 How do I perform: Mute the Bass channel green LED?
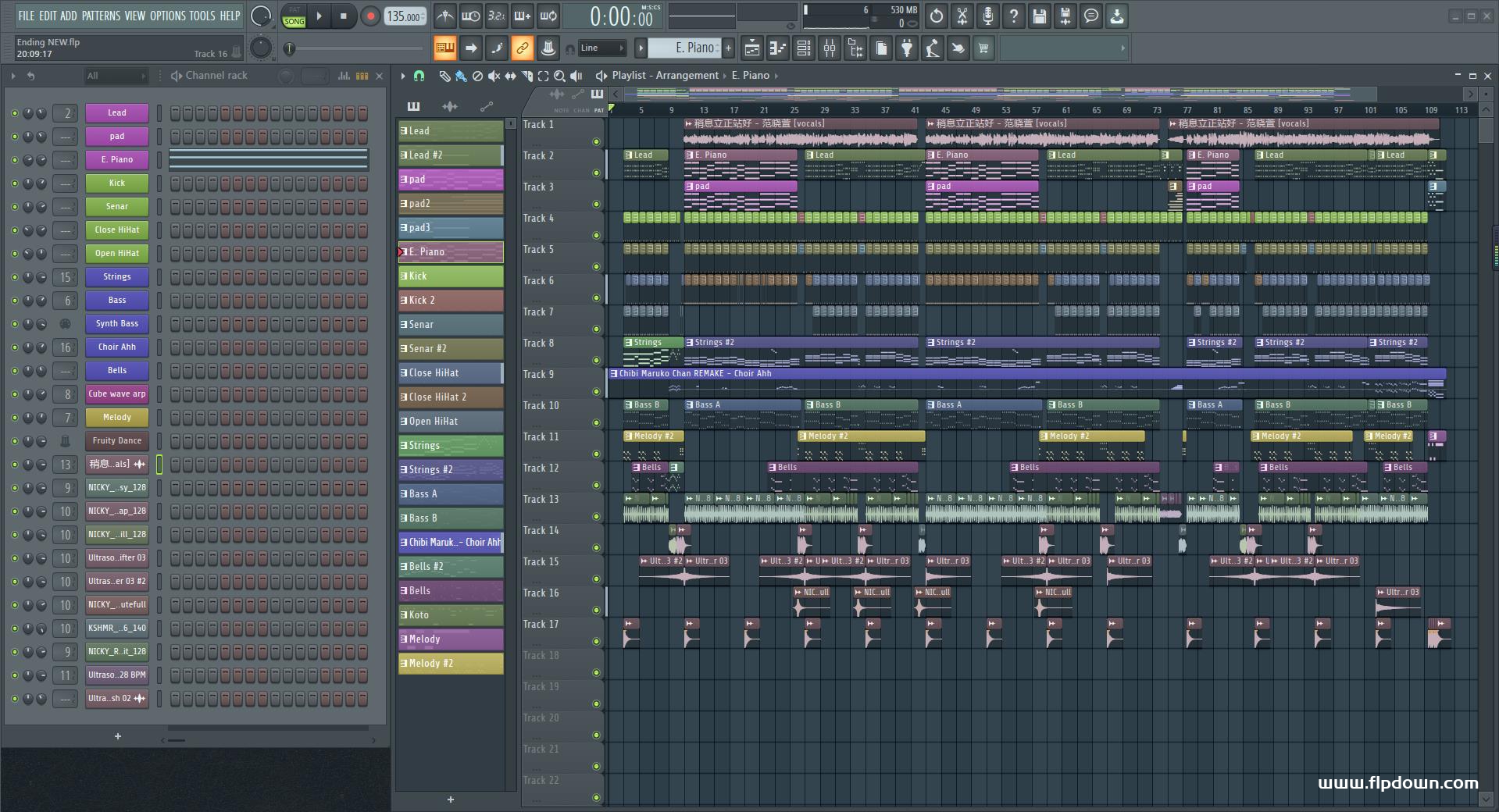point(14,301)
